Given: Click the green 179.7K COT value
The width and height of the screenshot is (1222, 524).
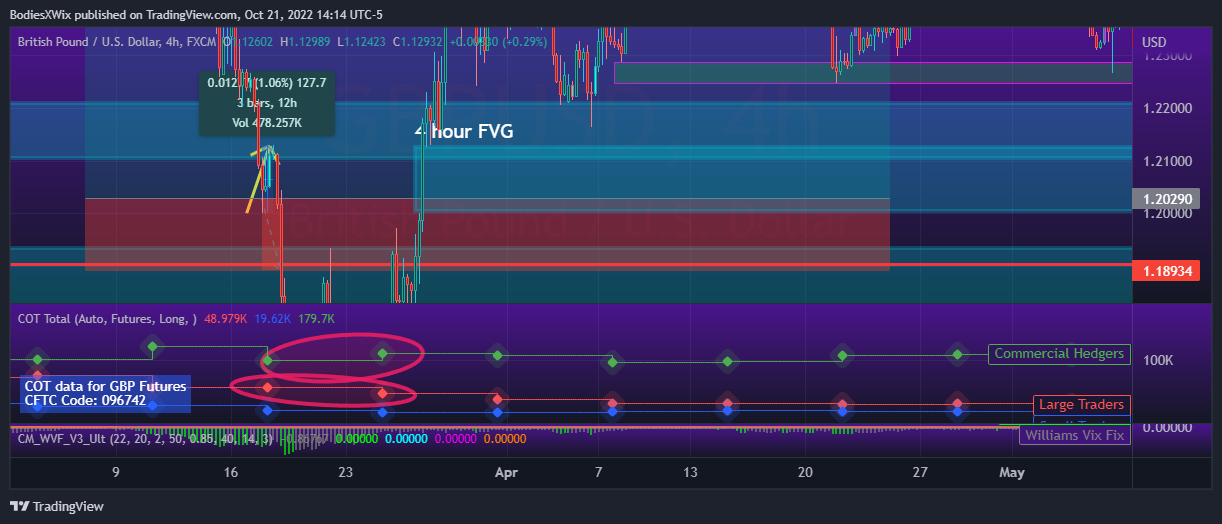Looking at the screenshot, I should [316, 319].
